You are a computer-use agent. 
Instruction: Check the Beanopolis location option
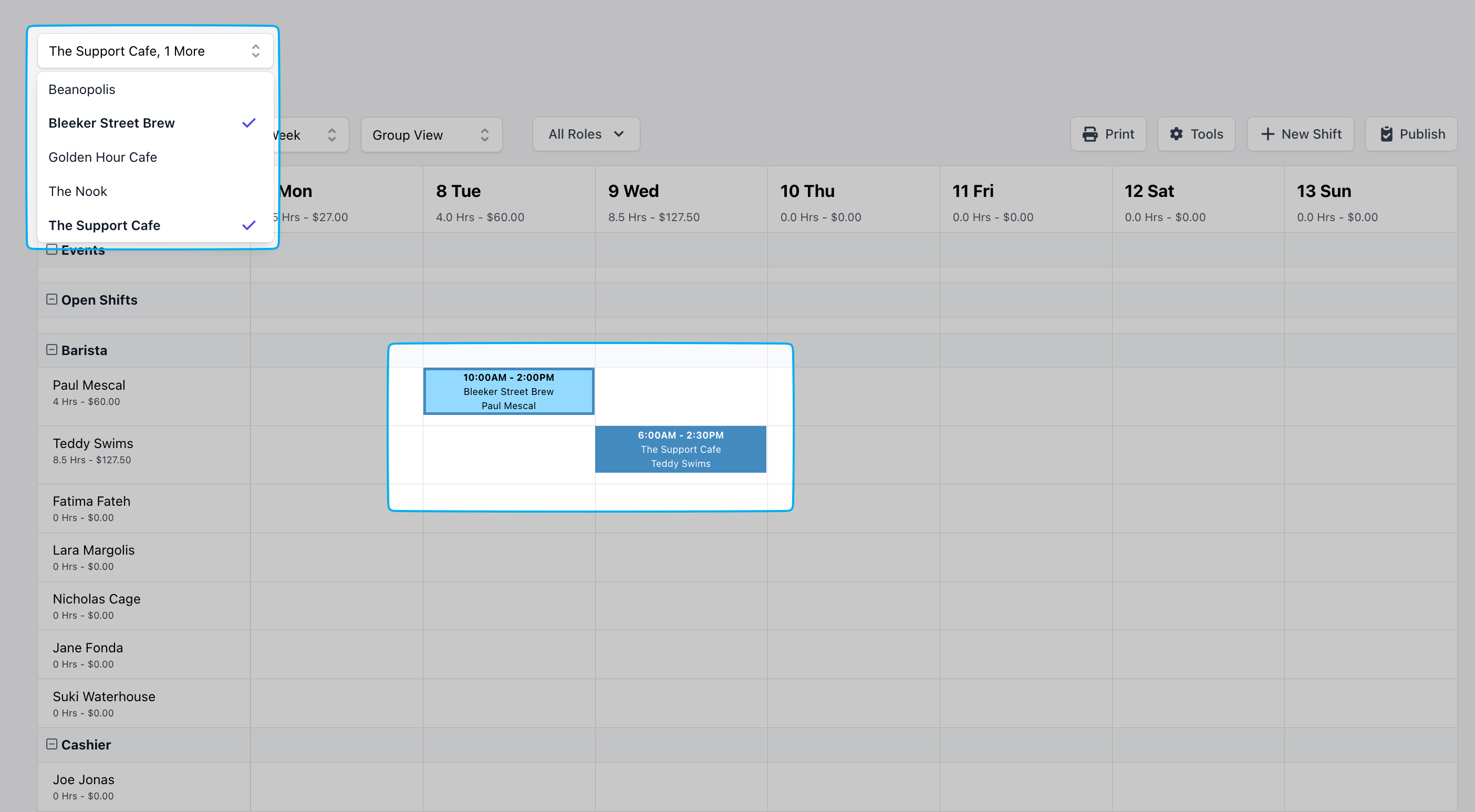tap(82, 89)
